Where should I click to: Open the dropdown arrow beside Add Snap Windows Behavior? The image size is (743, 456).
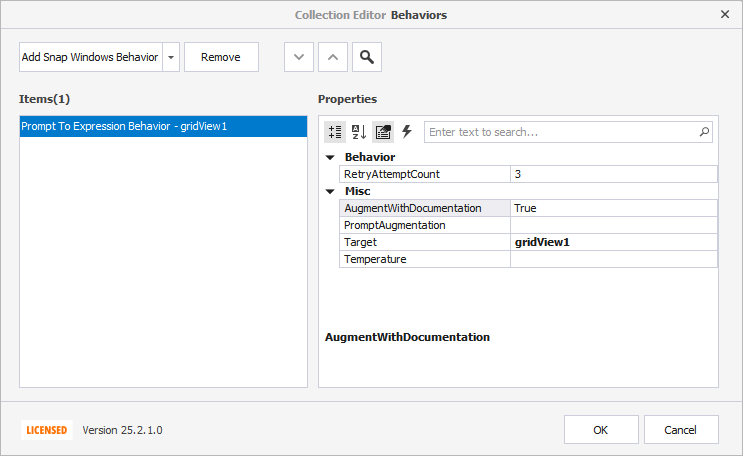pyautogui.click(x=171, y=57)
